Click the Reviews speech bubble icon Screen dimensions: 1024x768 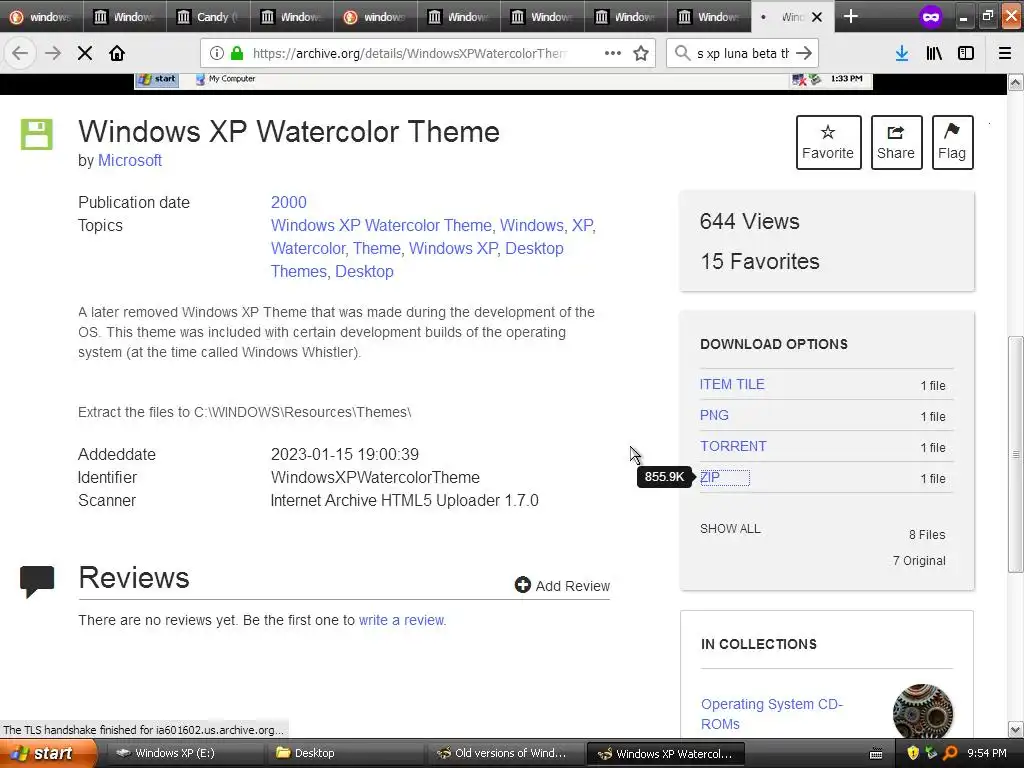click(x=37, y=581)
